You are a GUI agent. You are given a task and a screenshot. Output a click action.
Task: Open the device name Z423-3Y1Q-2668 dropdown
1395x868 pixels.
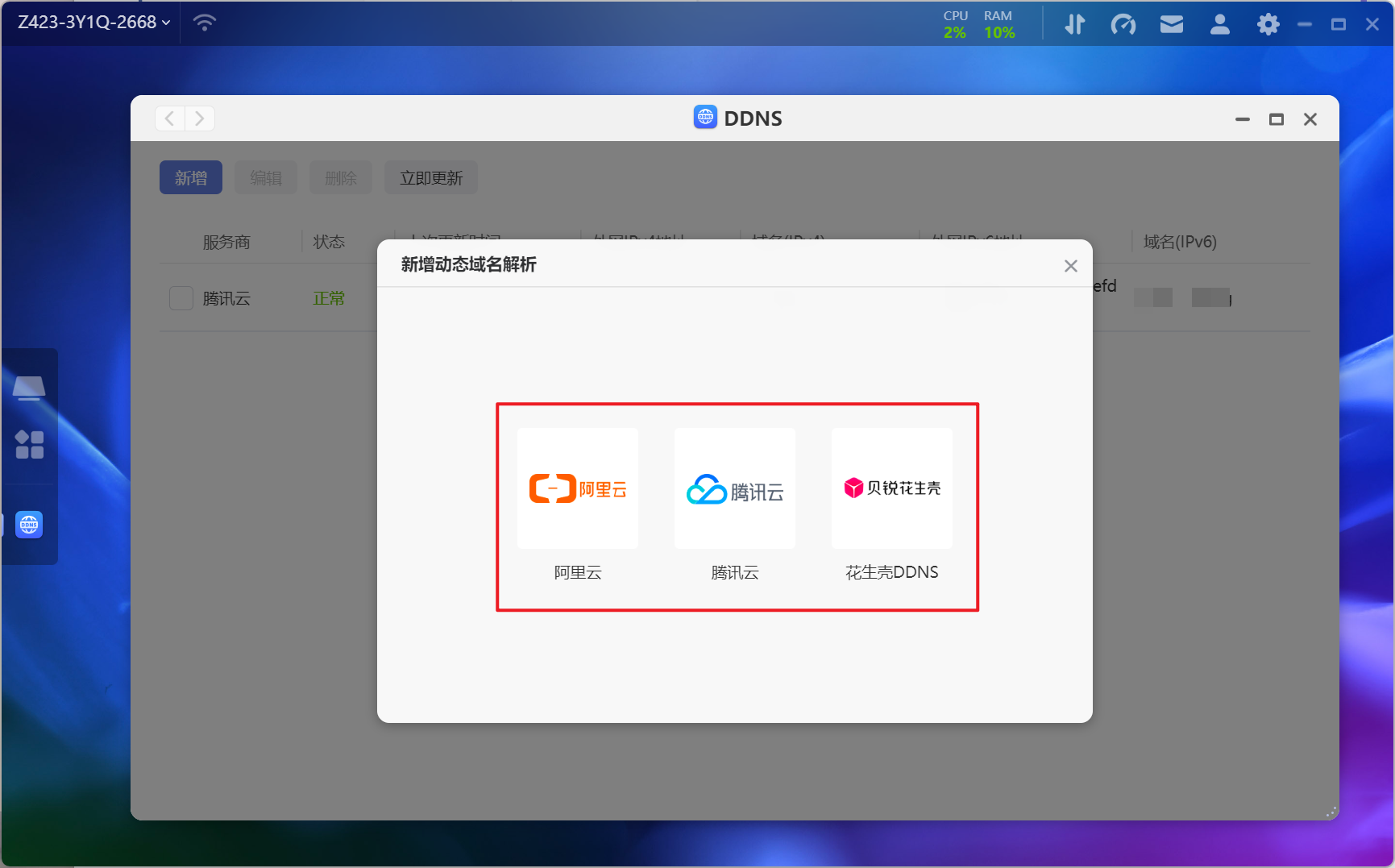(93, 23)
